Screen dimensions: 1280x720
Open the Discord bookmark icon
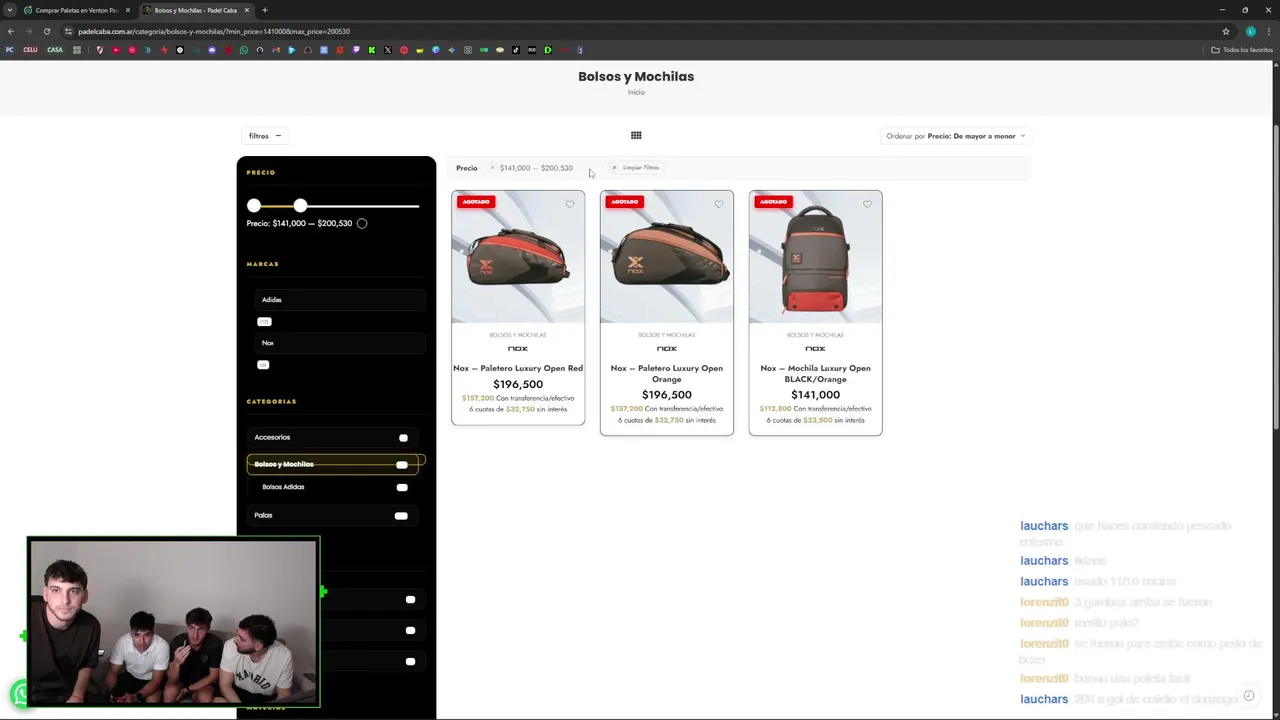tap(212, 50)
